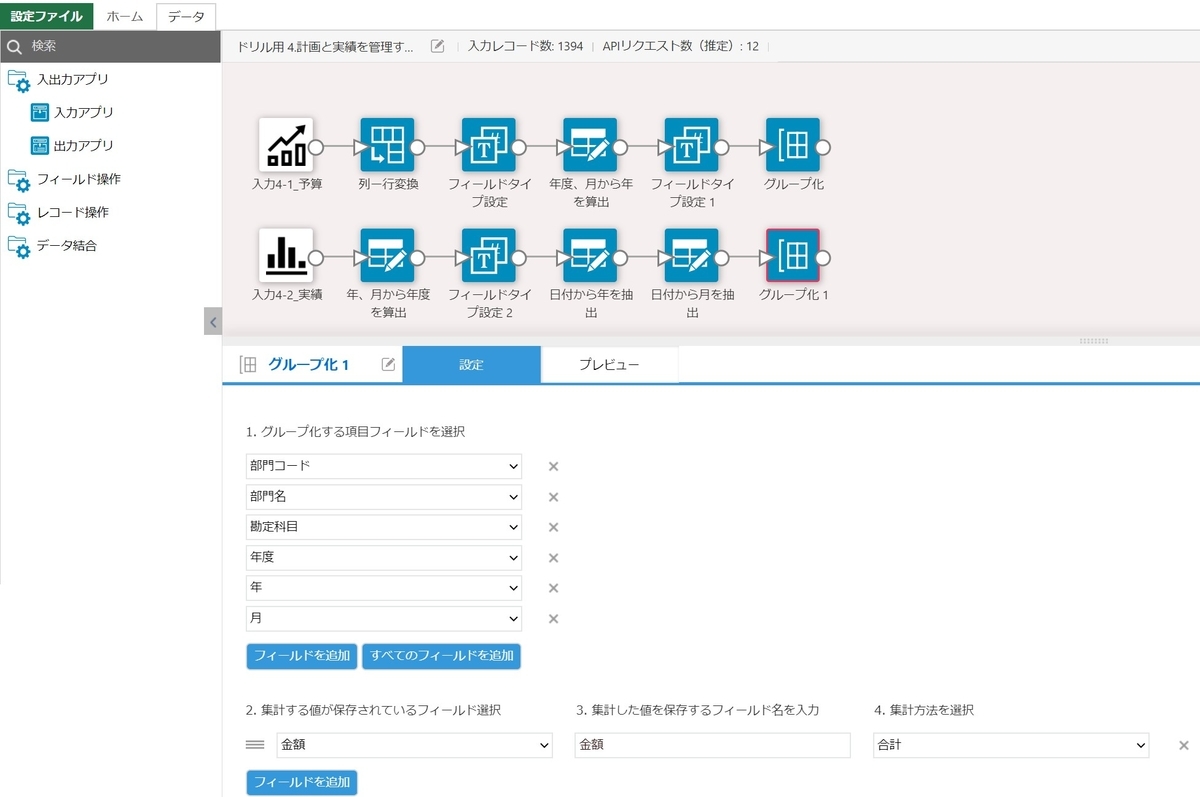
Task: Open the 勘定科目 dropdown
Action: [x=384, y=527]
